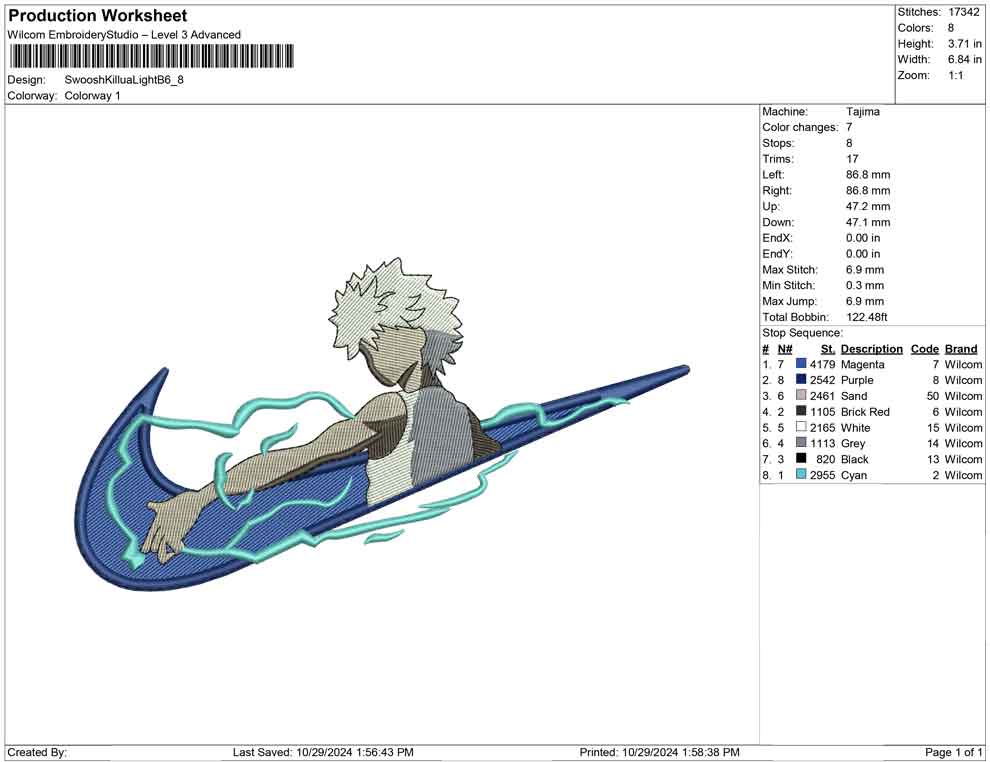The height and width of the screenshot is (762, 990).
Task: Click the 'Cyan' description text
Action: pos(854,475)
